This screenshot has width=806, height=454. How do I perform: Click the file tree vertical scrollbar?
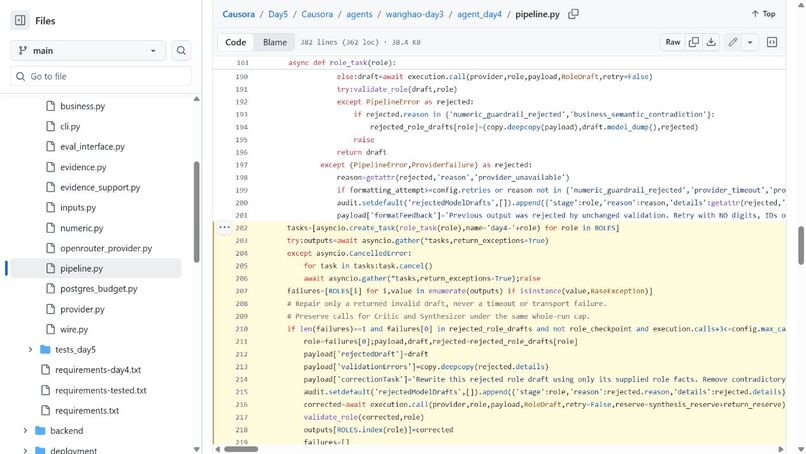196,212
